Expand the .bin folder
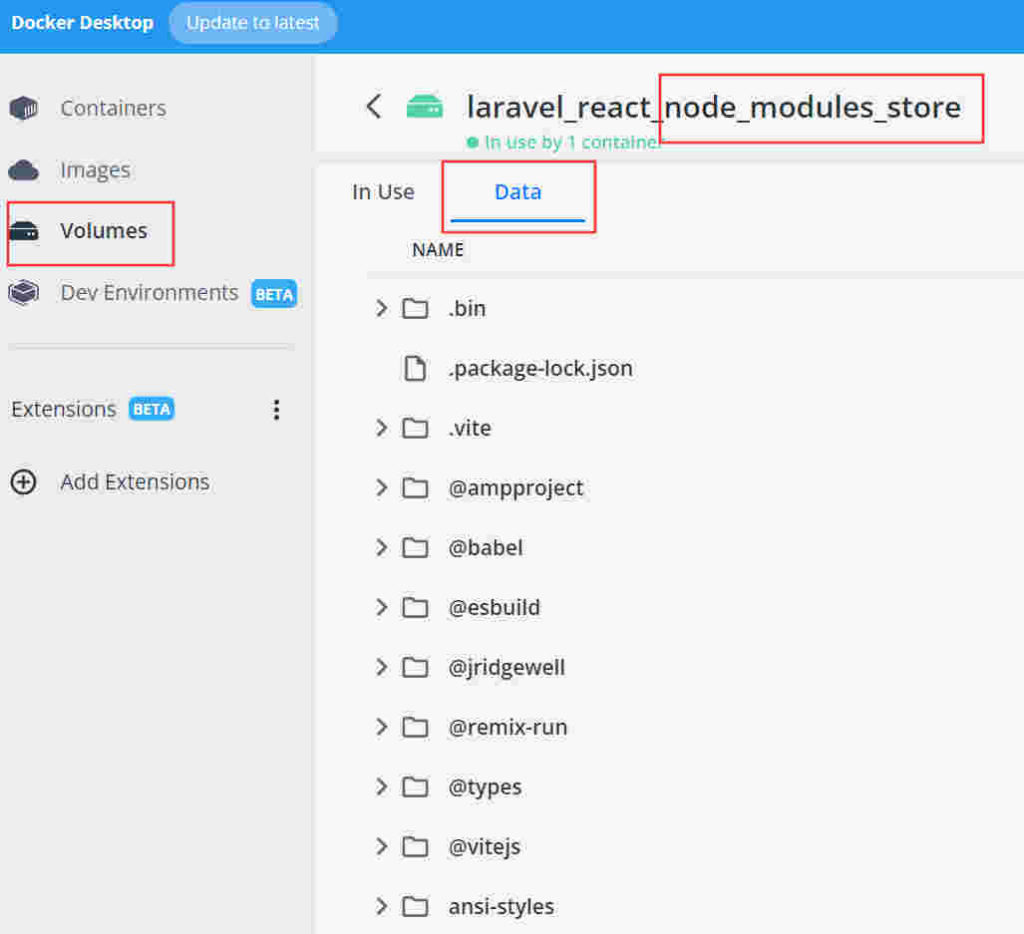The width and height of the screenshot is (1024, 934). pos(381,308)
